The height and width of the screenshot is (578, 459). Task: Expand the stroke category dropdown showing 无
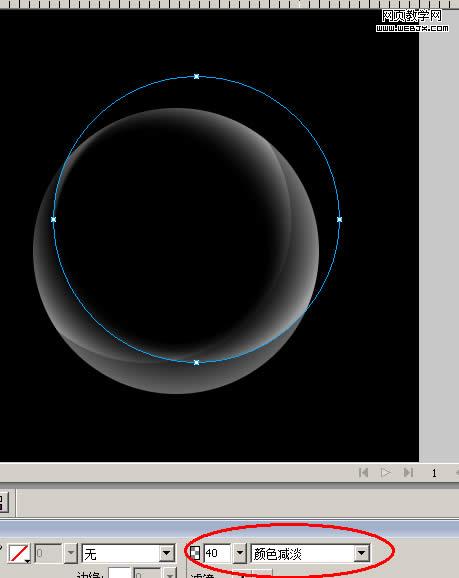coord(128,553)
